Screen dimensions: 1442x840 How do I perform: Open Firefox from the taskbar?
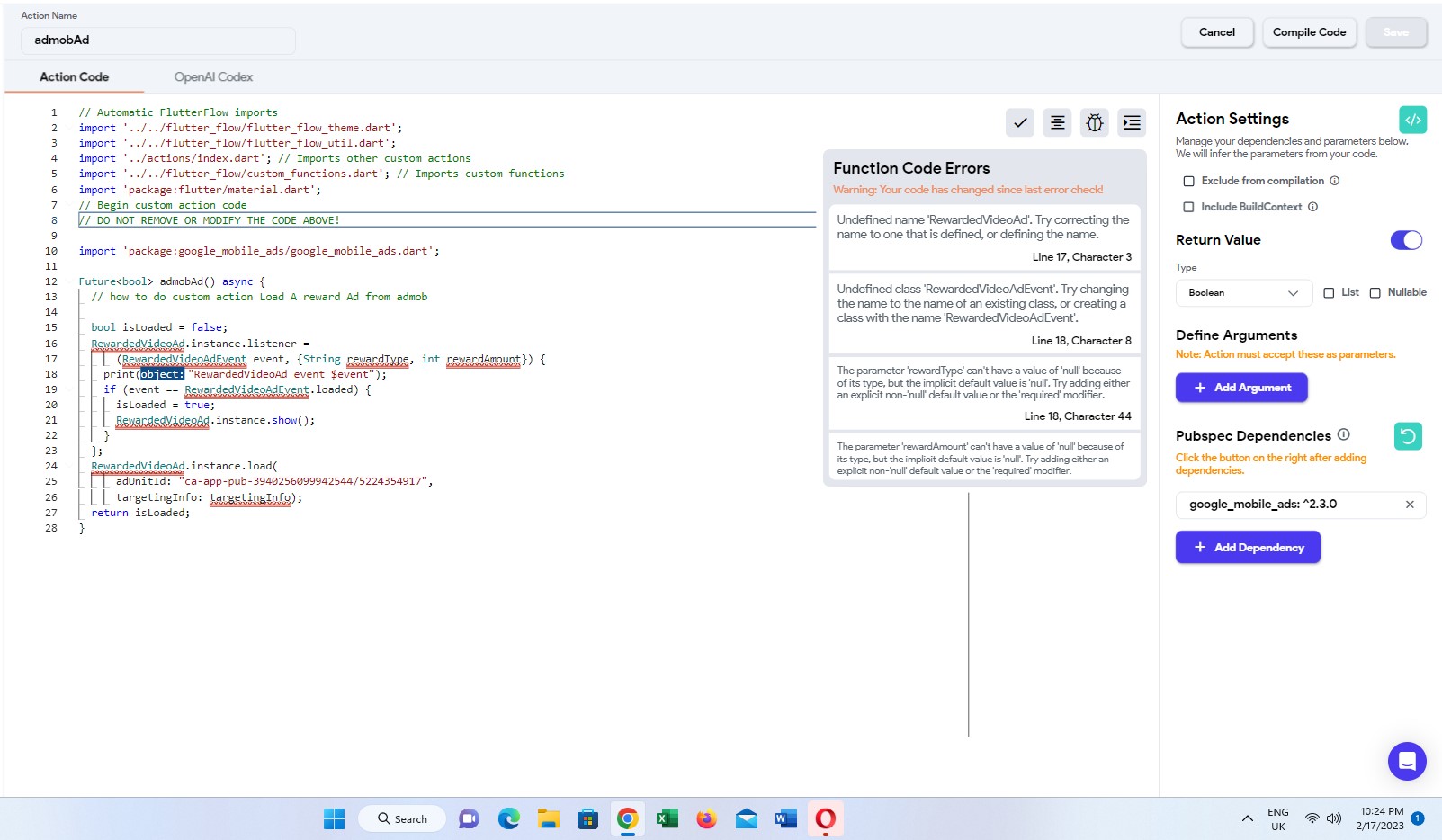[707, 818]
